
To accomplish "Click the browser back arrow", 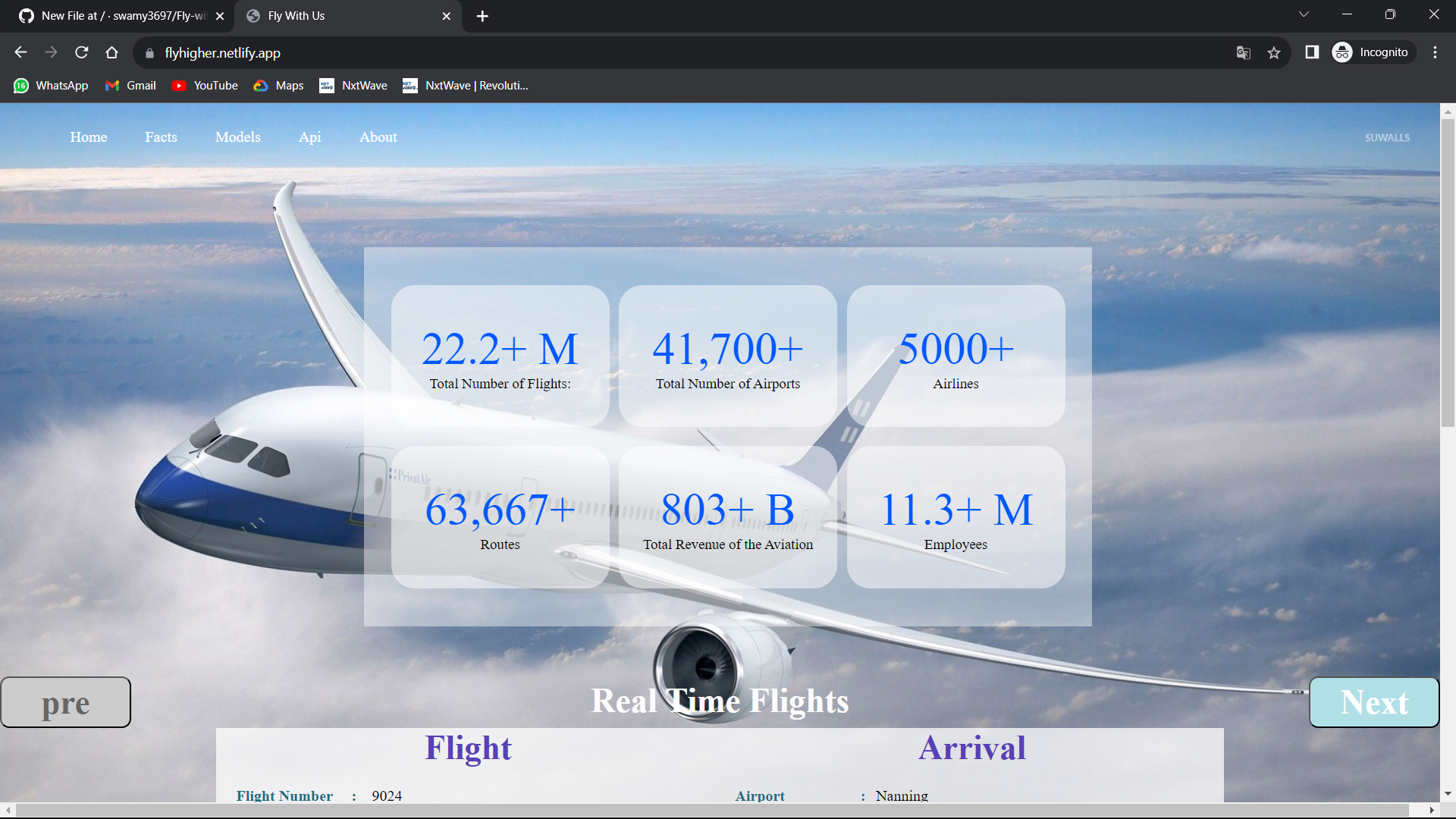I will point(20,52).
